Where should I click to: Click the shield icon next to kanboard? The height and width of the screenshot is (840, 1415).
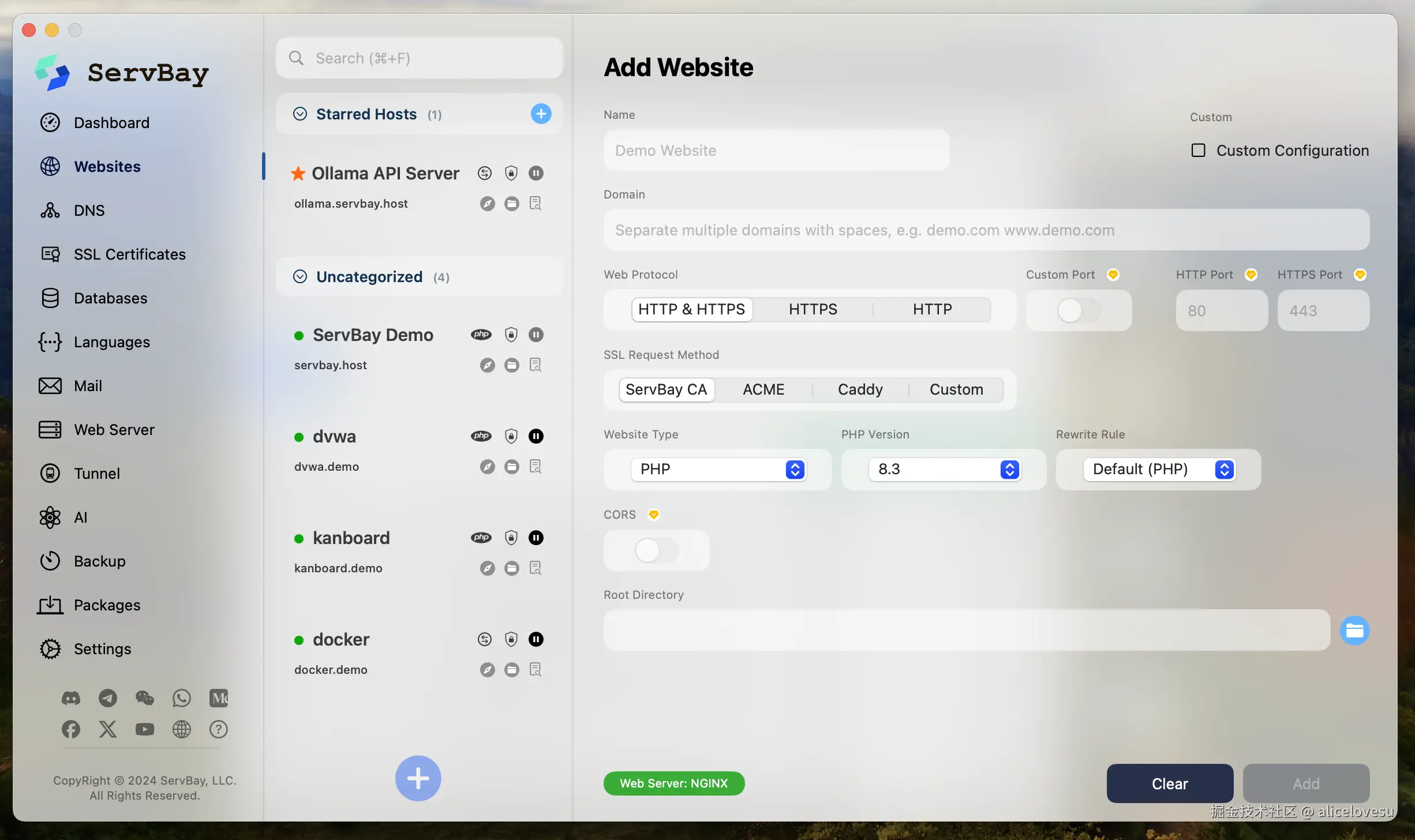click(511, 538)
